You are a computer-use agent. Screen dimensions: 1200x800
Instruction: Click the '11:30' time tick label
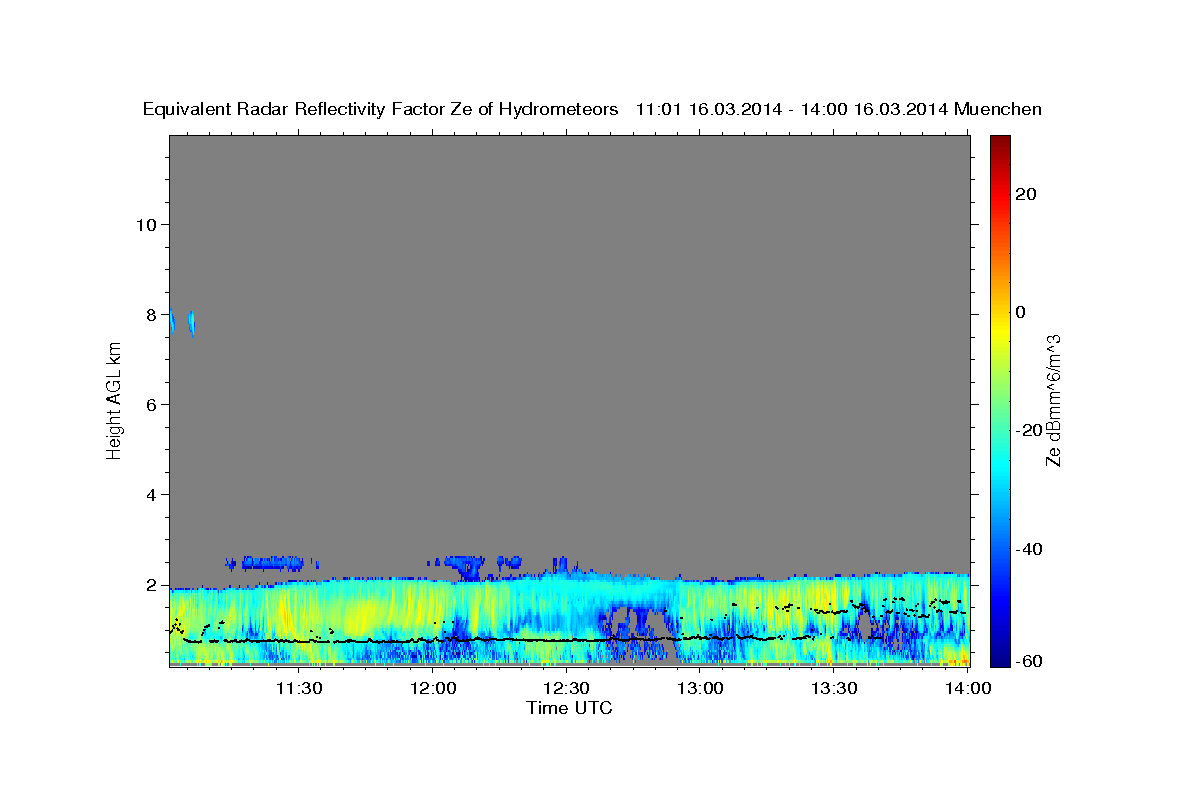click(x=299, y=688)
